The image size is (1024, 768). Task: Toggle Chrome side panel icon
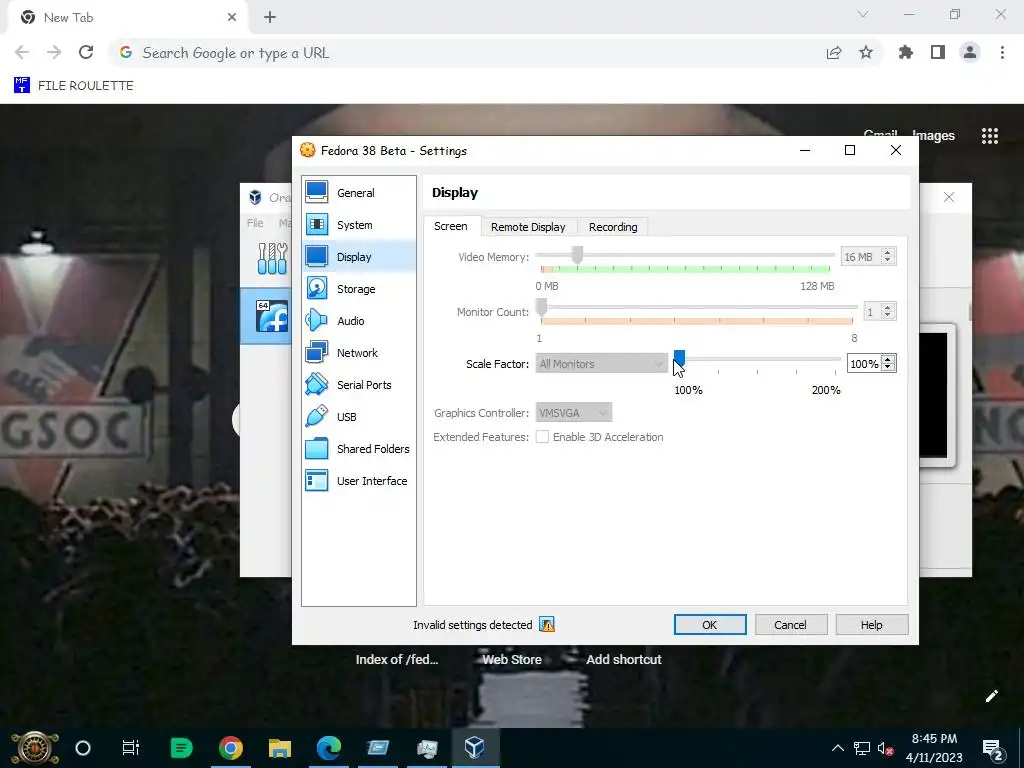click(938, 52)
